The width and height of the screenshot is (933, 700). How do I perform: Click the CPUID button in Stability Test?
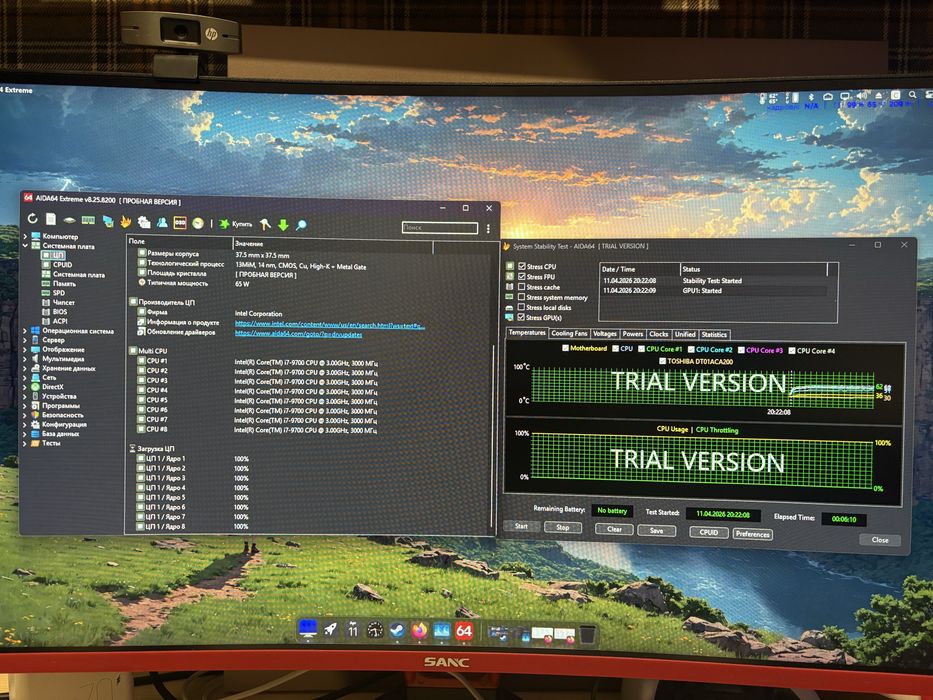coord(709,532)
